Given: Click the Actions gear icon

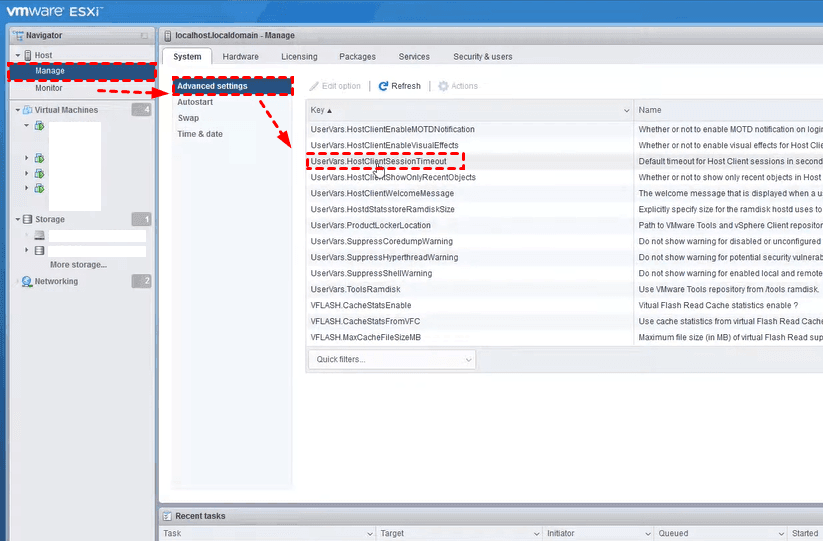Looking at the screenshot, I should pos(444,86).
